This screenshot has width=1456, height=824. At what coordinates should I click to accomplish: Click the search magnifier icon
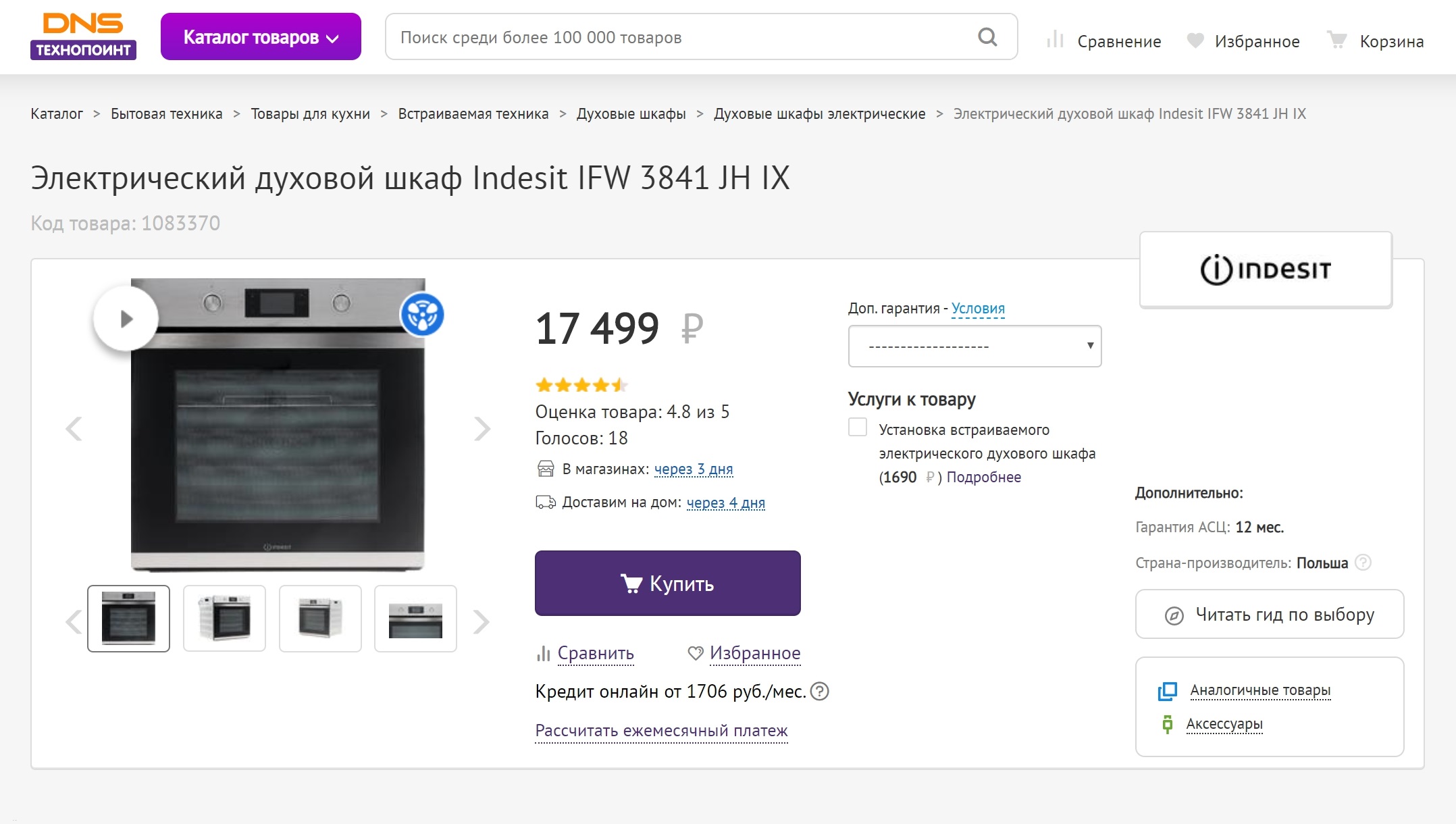coord(987,36)
